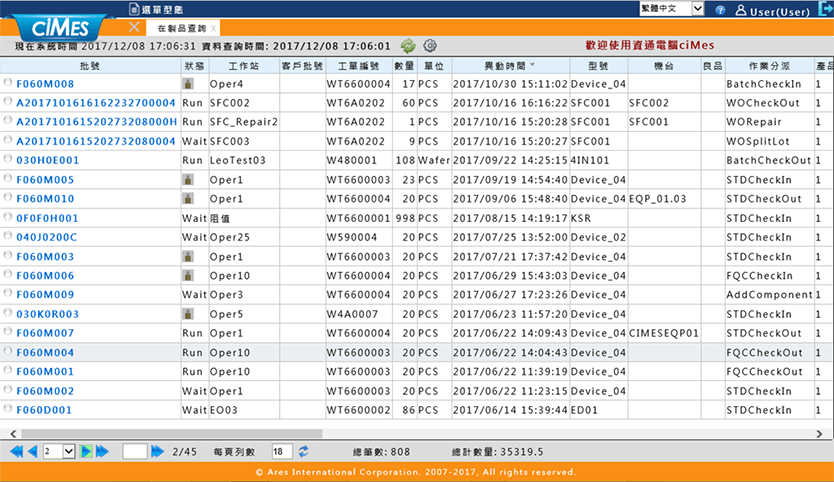Open lot link 030K0R003

pos(47,314)
